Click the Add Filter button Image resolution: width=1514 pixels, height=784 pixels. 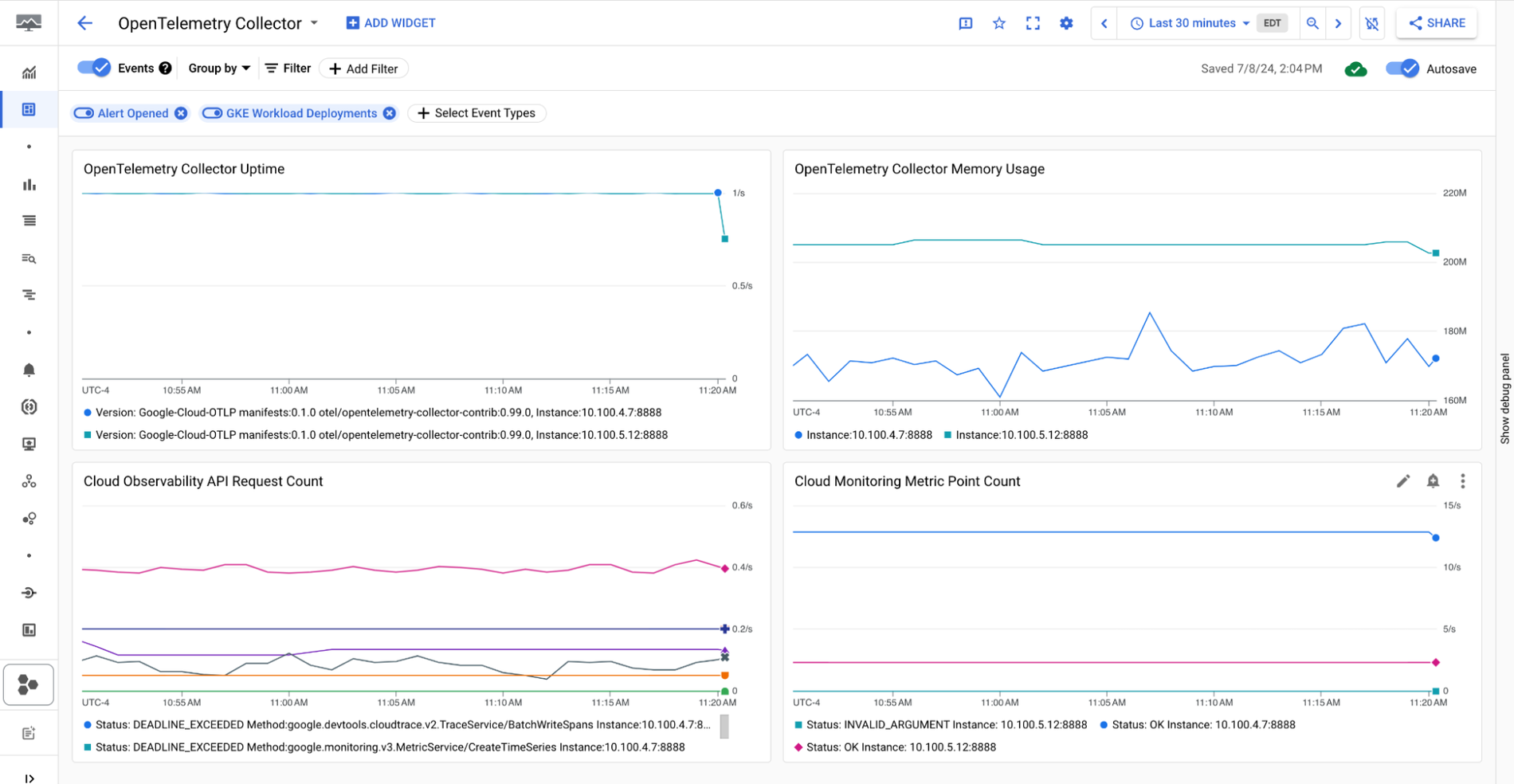363,69
